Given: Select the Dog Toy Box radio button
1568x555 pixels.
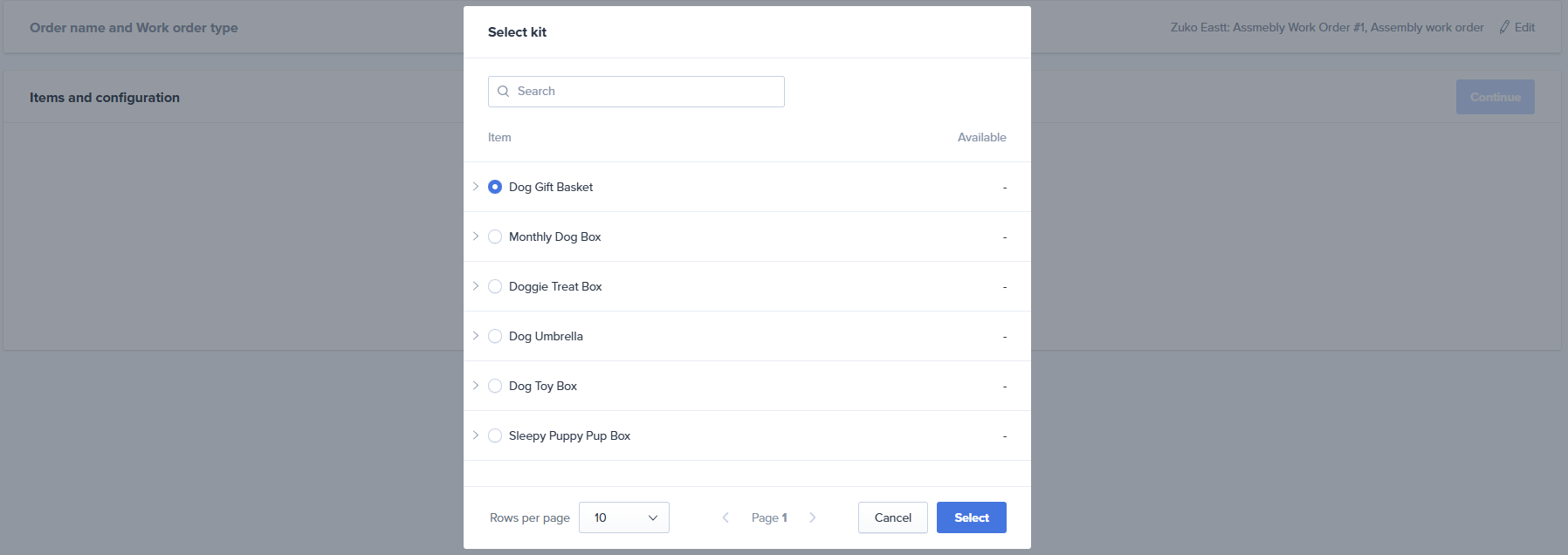Looking at the screenshot, I should [x=495, y=386].
